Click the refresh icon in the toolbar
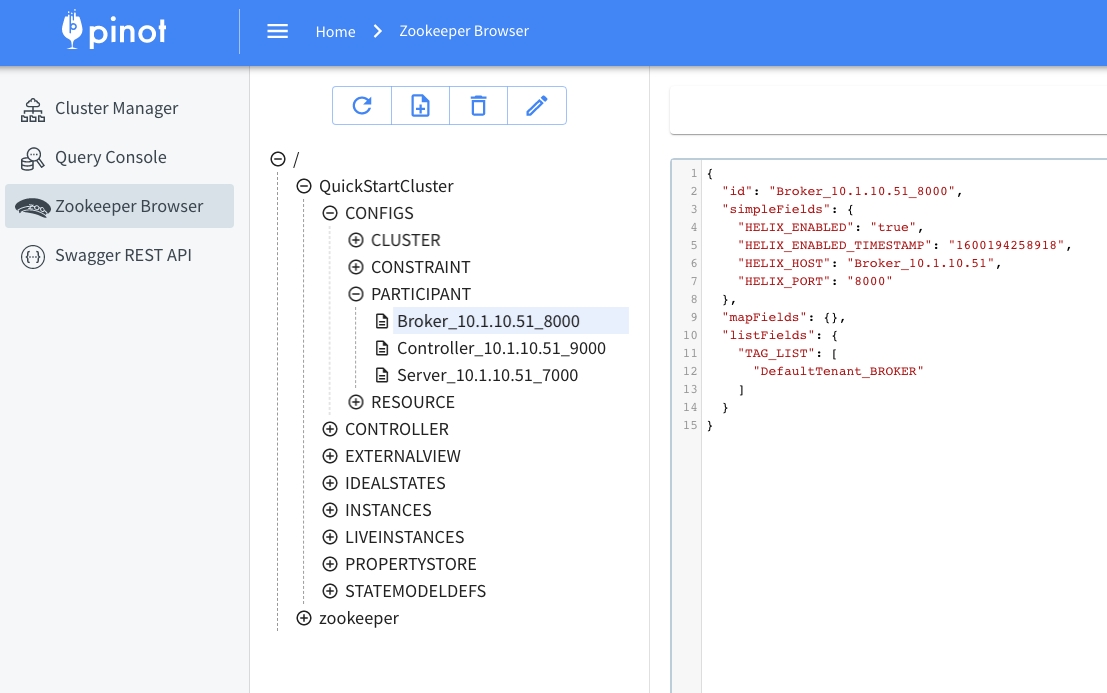 (x=361, y=106)
